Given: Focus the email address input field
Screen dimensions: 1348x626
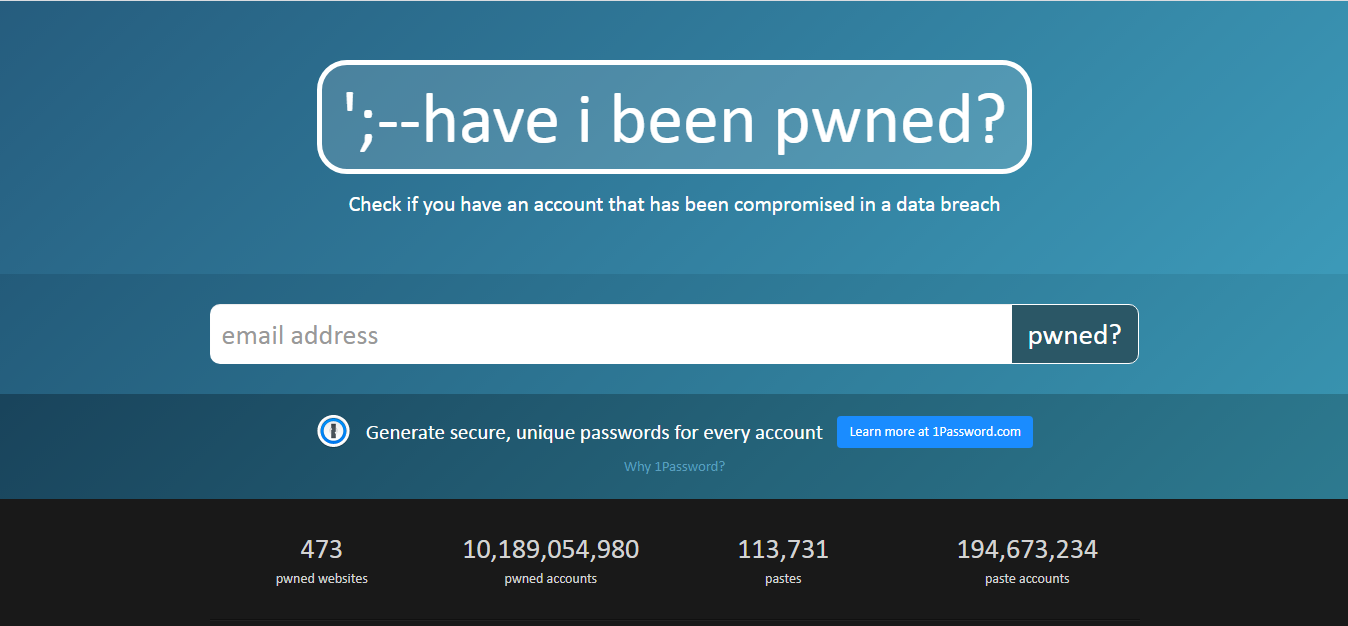Looking at the screenshot, I should pos(610,334).
